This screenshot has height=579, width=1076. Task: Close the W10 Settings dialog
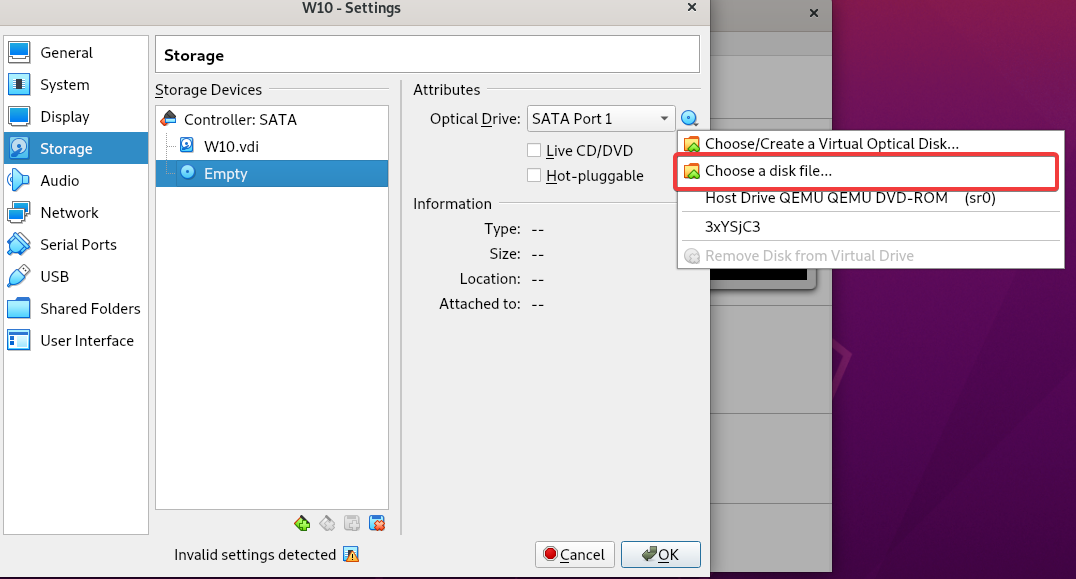[x=692, y=8]
